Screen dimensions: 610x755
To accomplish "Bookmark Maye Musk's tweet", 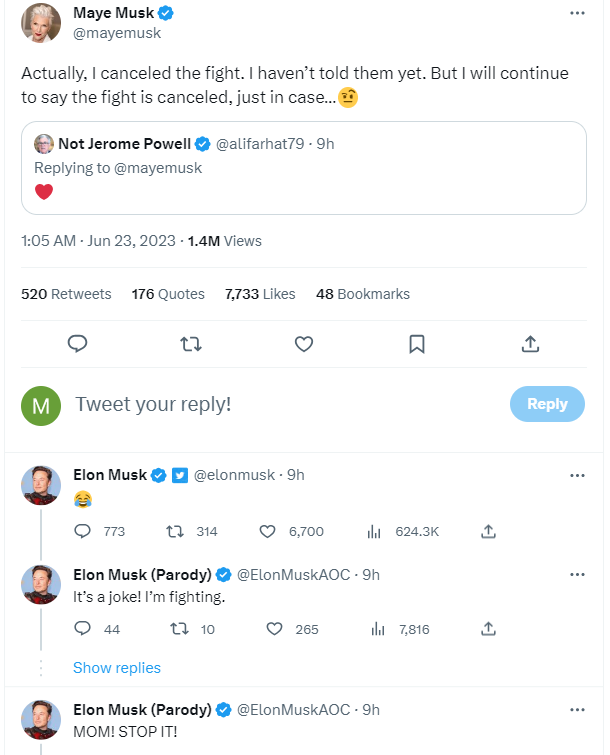I will pos(417,344).
